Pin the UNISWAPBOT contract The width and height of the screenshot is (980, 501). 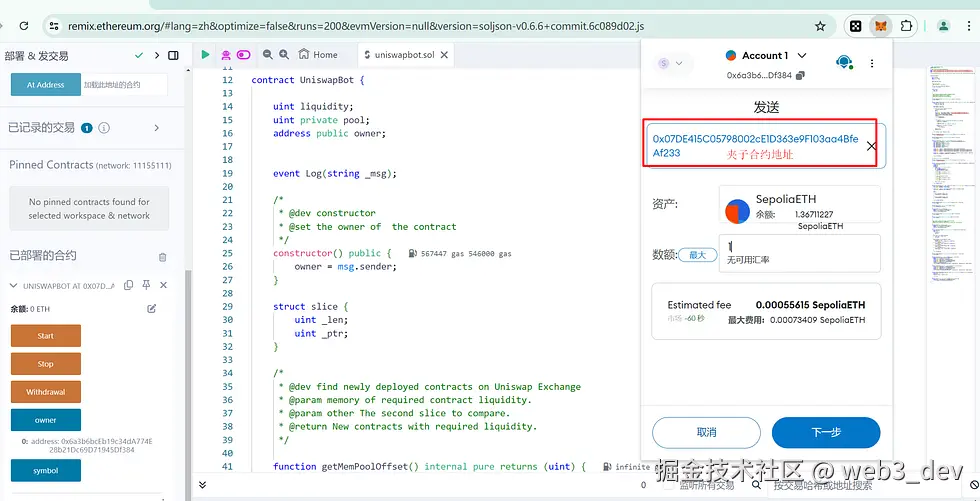coord(146,285)
